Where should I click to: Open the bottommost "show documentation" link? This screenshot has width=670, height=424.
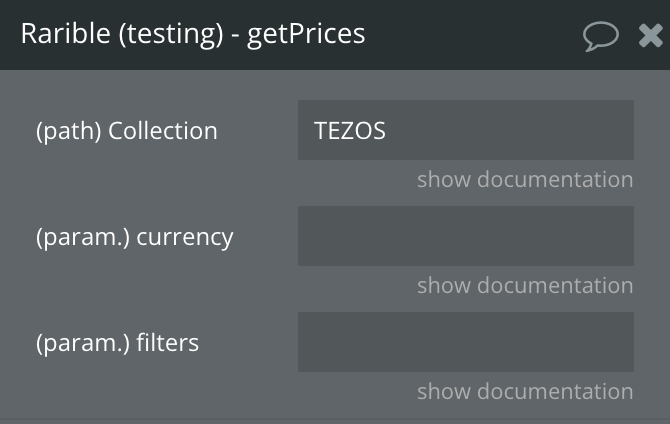525,391
